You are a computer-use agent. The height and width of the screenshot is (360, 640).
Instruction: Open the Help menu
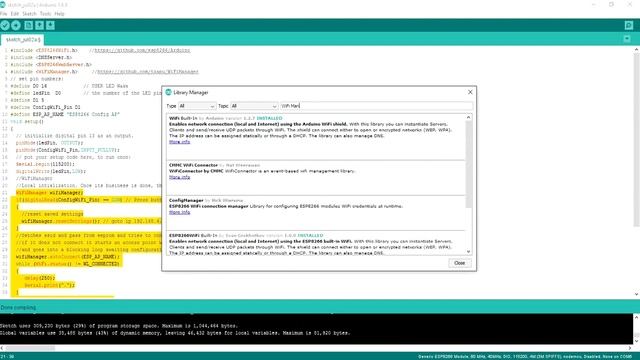pos(60,13)
